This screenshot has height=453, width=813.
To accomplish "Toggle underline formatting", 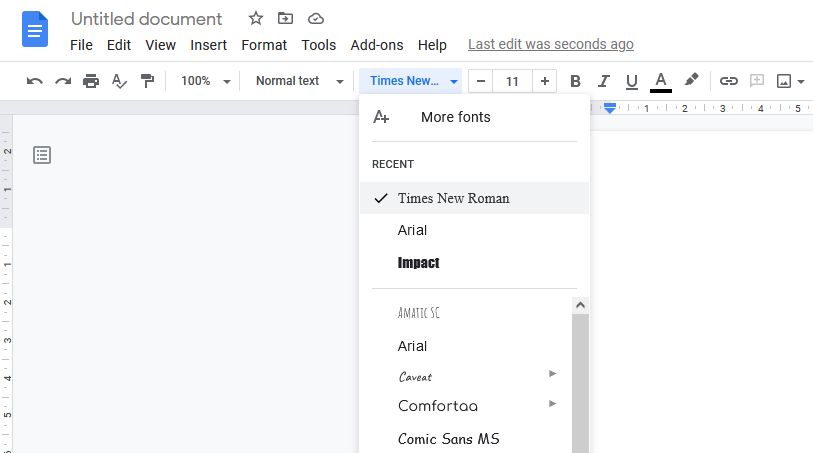I will tap(632, 81).
